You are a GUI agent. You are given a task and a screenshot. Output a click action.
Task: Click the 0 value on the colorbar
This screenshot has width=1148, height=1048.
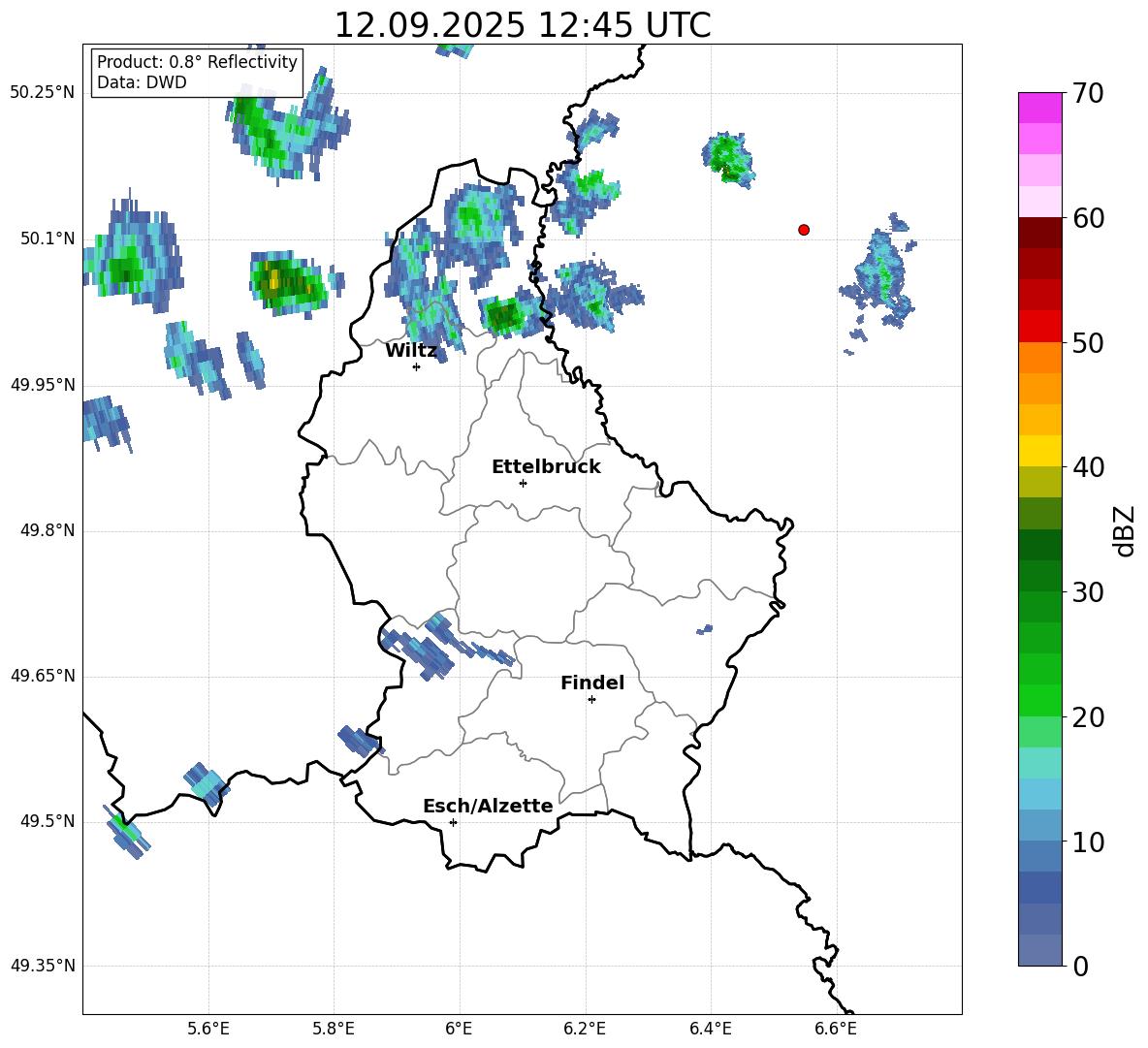(x=1081, y=967)
